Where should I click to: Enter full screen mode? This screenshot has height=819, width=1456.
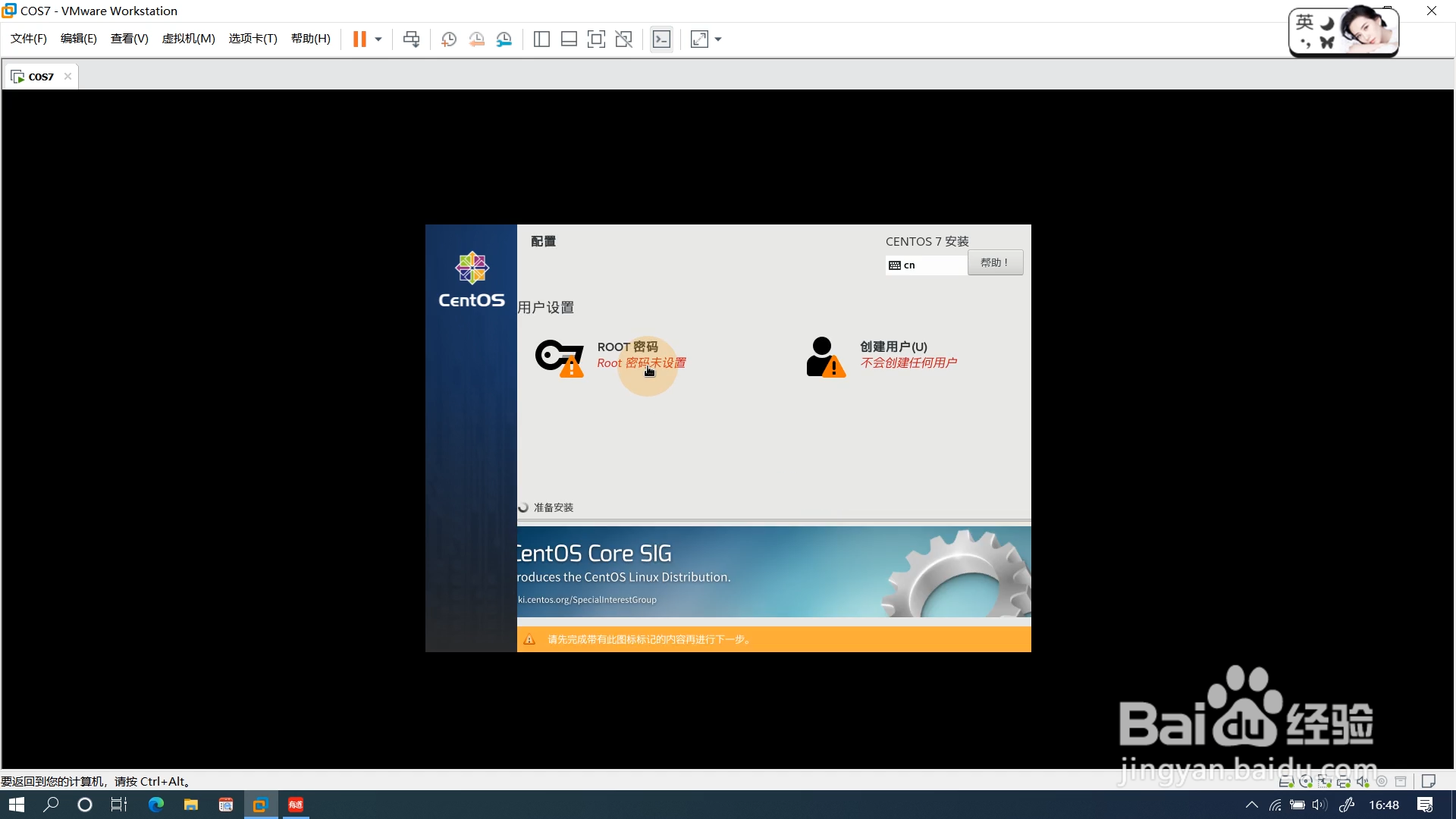pyautogui.click(x=596, y=39)
